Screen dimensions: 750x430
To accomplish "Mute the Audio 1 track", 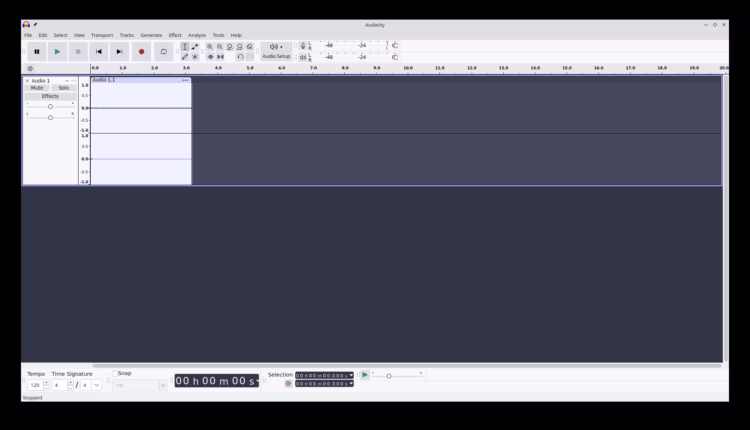I will [x=37, y=88].
